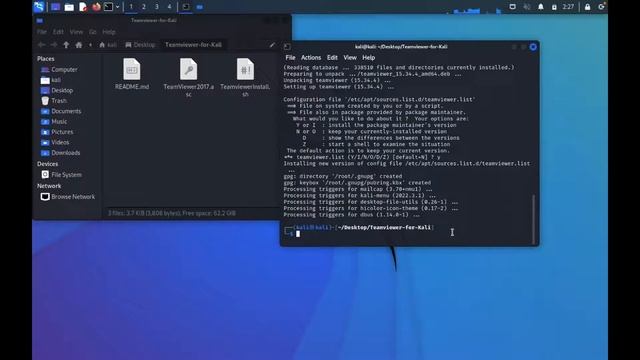Open Edit menu in terminal window

(x=332, y=58)
